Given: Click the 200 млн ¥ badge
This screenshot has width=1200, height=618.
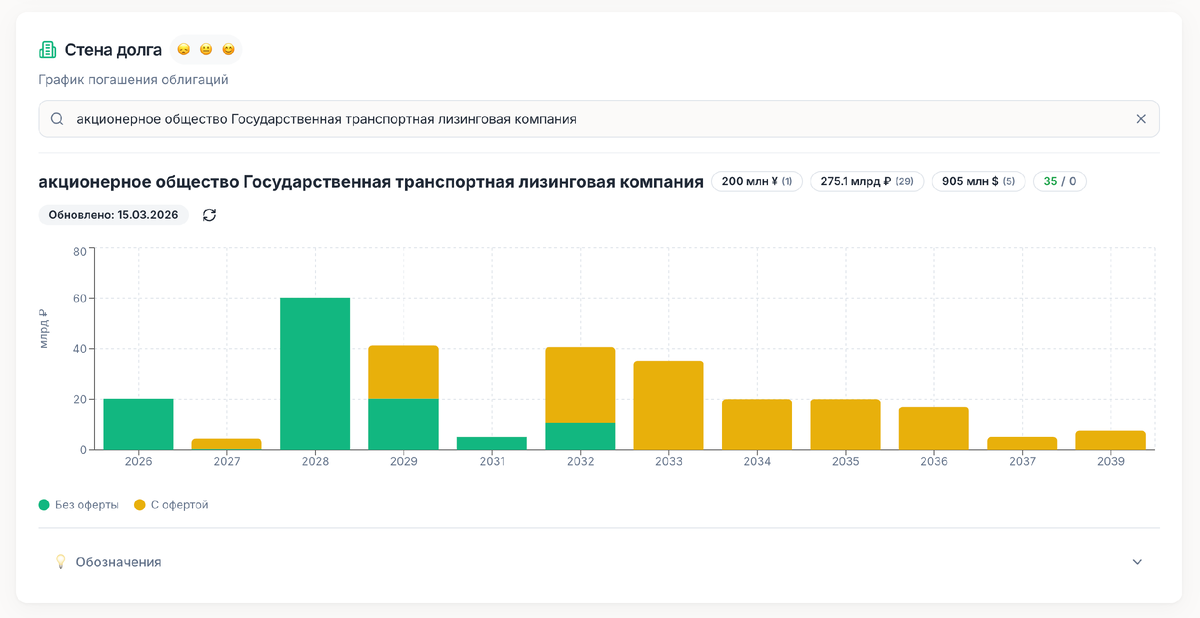Looking at the screenshot, I should (757, 182).
